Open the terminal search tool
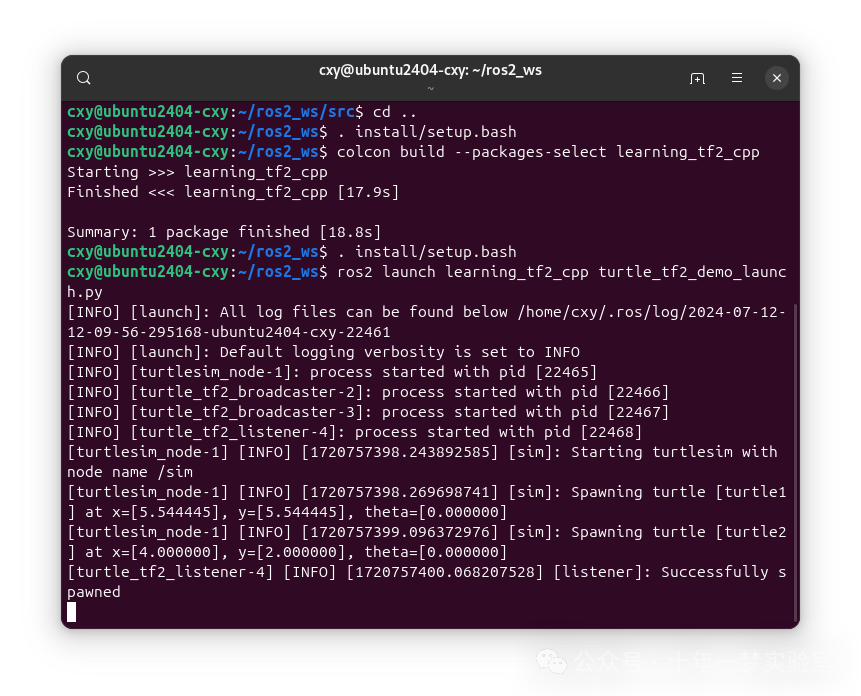The height and width of the screenshot is (696, 861). 83,78
